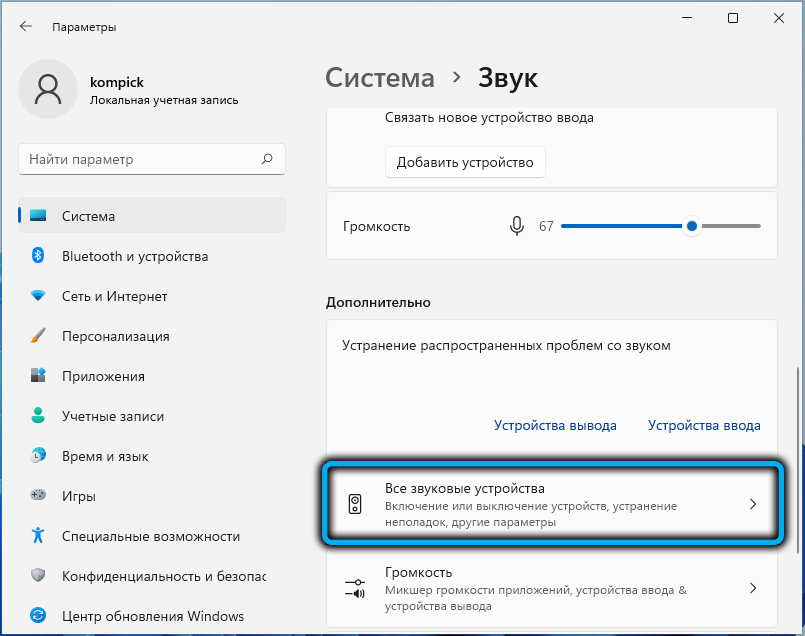Mute microphone via the volume mic icon
This screenshot has width=805, height=636.
(x=516, y=226)
